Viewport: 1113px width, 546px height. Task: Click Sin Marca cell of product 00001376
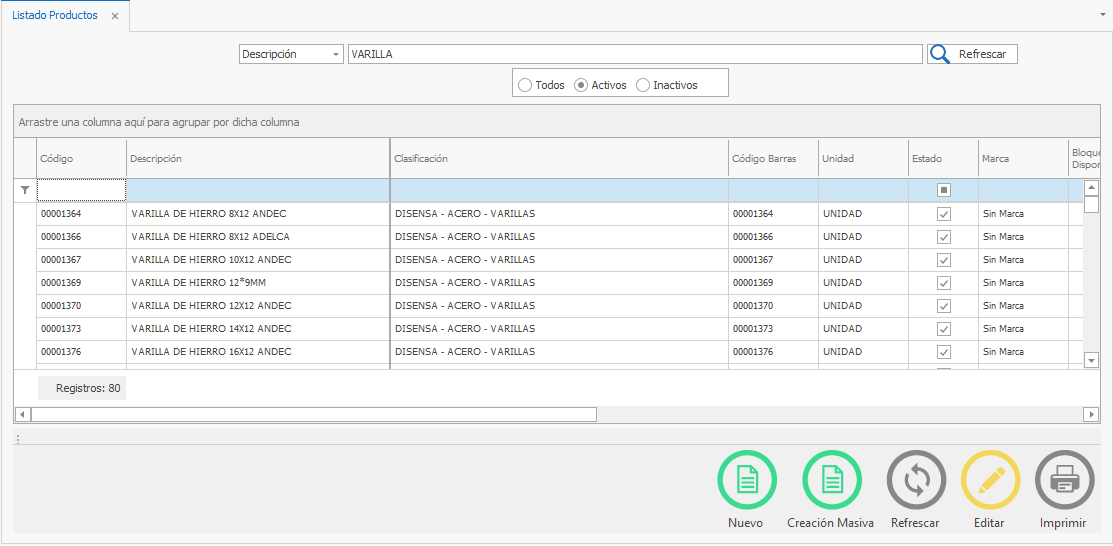[x=1023, y=351]
